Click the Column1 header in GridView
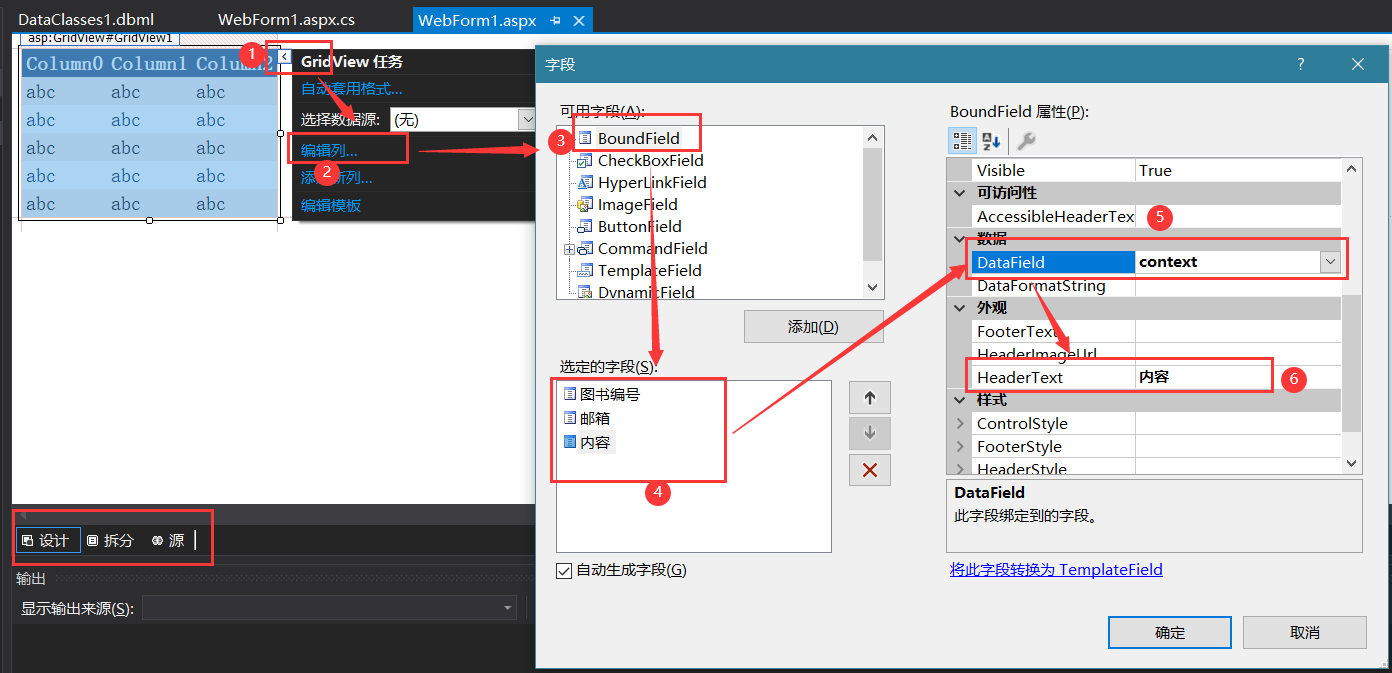 (149, 64)
